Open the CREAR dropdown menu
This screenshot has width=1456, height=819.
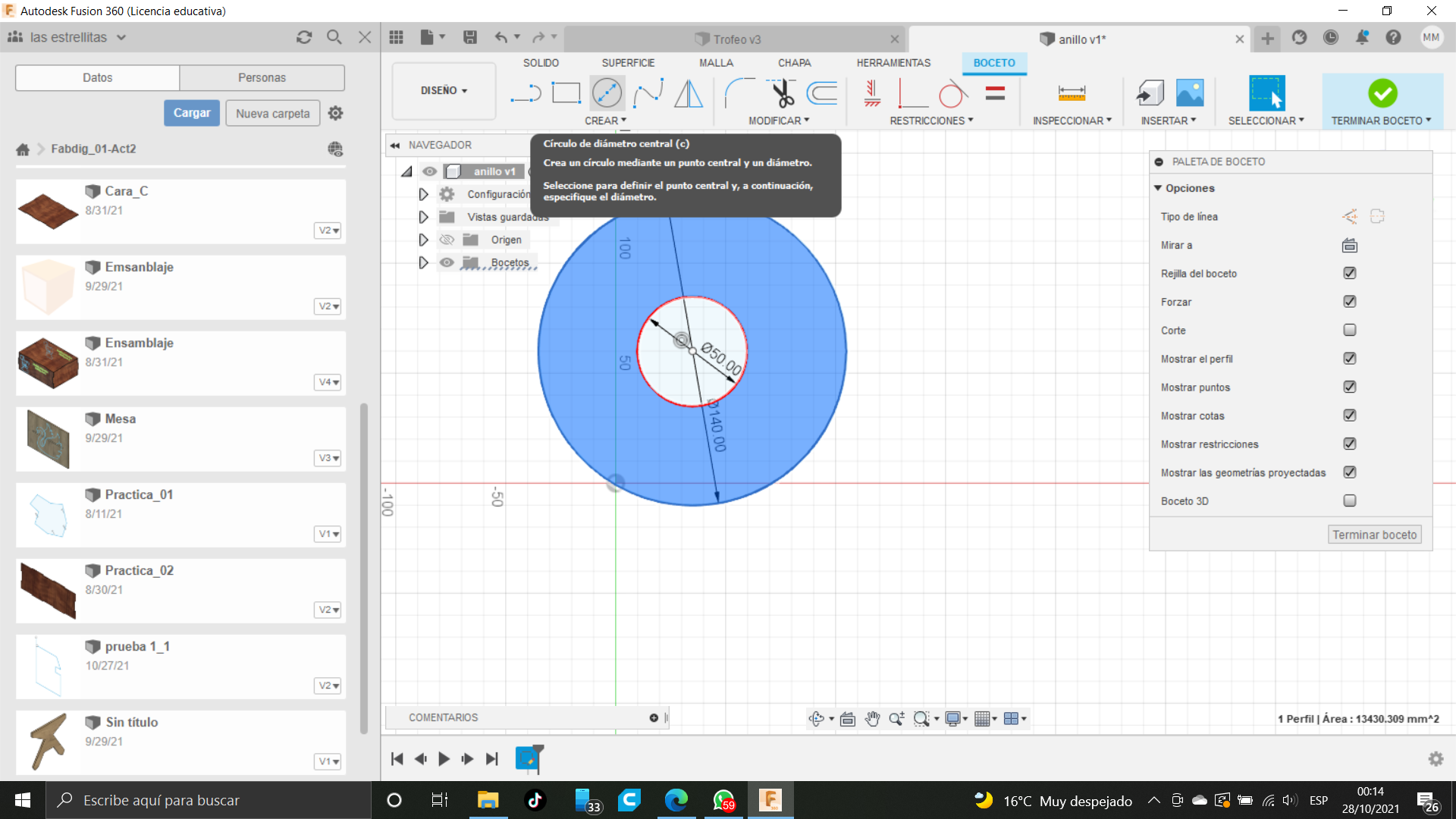[x=605, y=121]
